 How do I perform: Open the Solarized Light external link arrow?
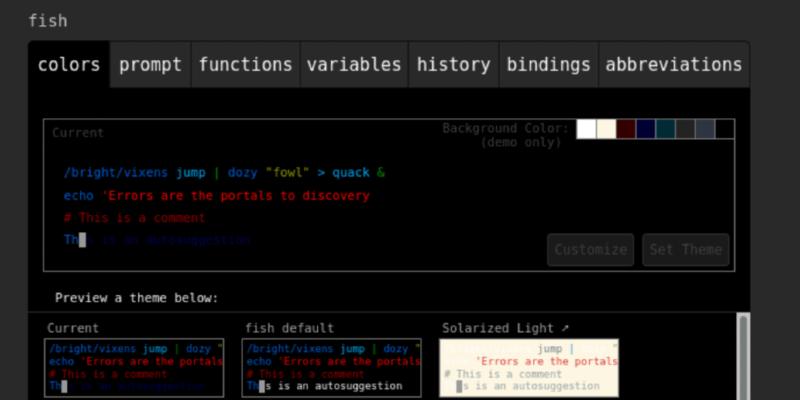566,328
